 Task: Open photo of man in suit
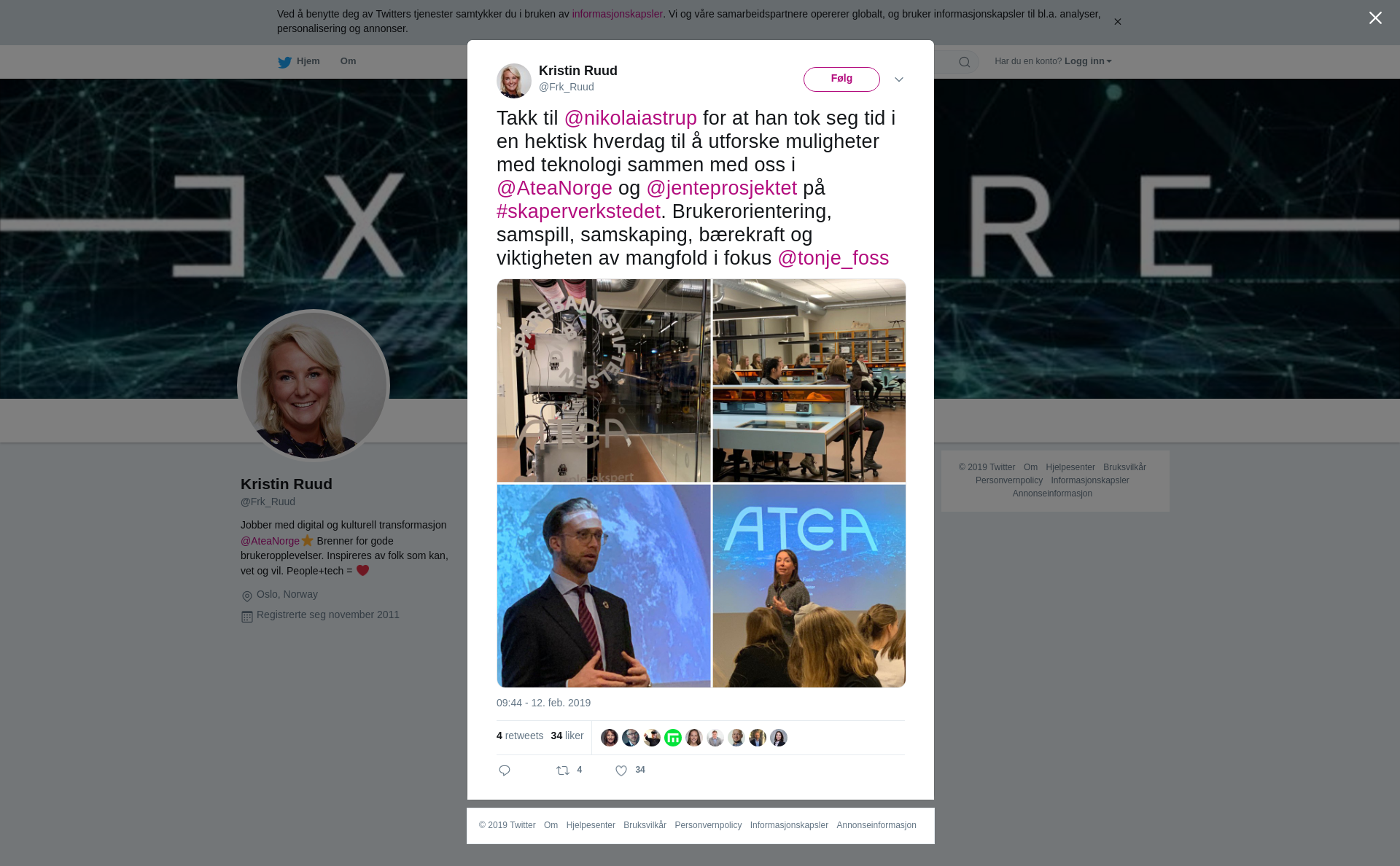[604, 586]
